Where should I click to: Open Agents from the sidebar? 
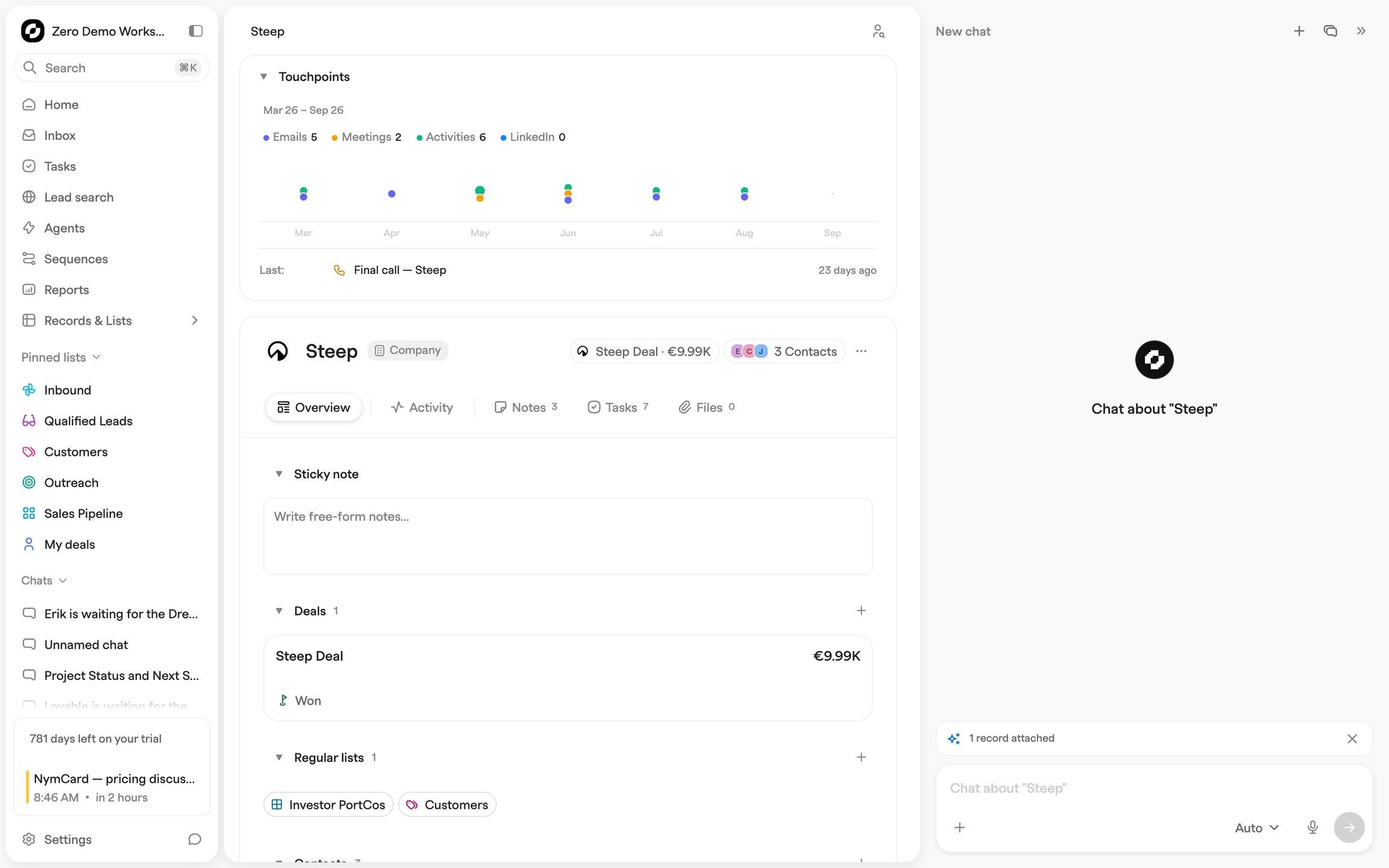coord(64,228)
